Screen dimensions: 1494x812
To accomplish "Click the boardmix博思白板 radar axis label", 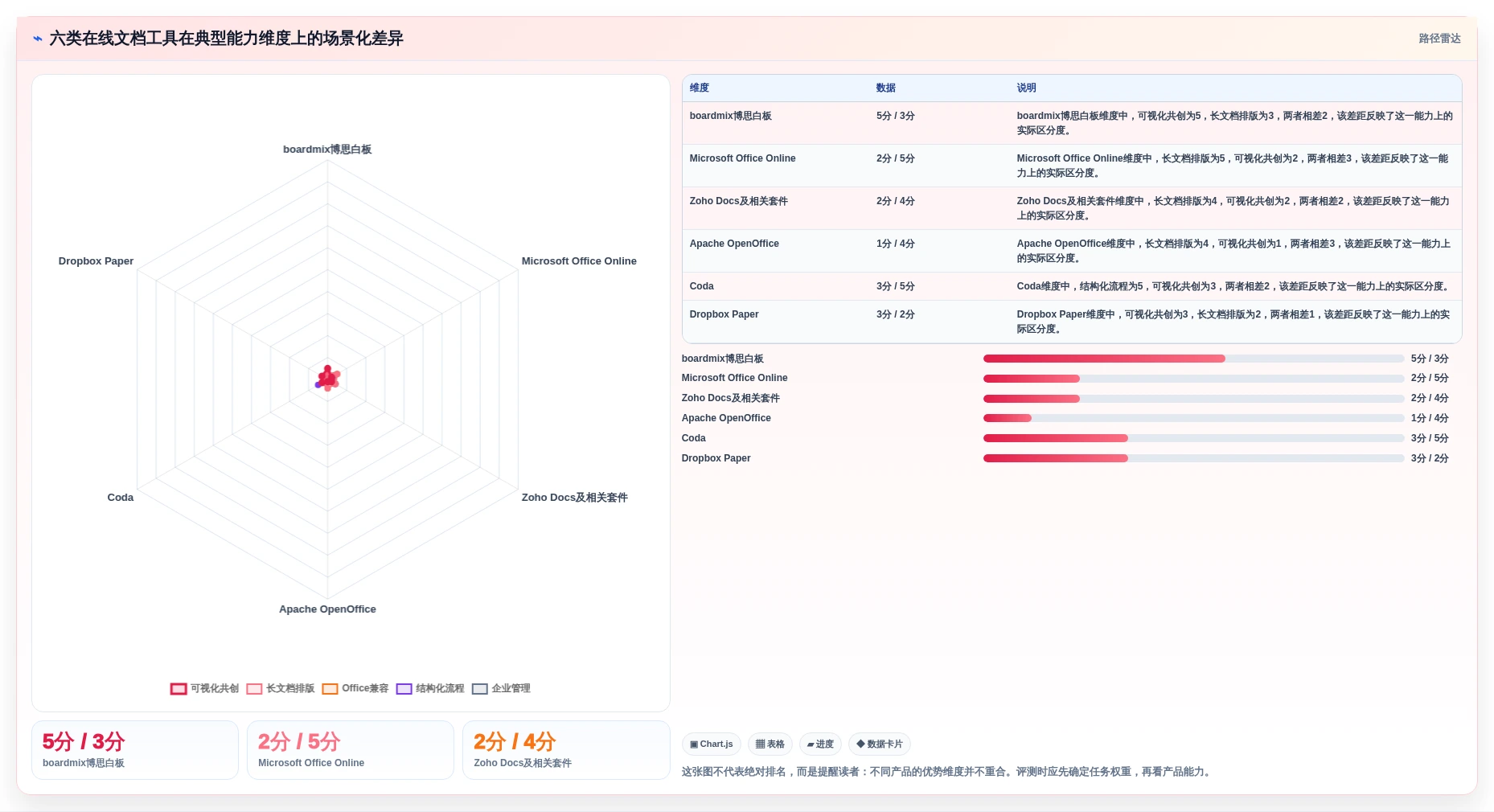I will [327, 150].
